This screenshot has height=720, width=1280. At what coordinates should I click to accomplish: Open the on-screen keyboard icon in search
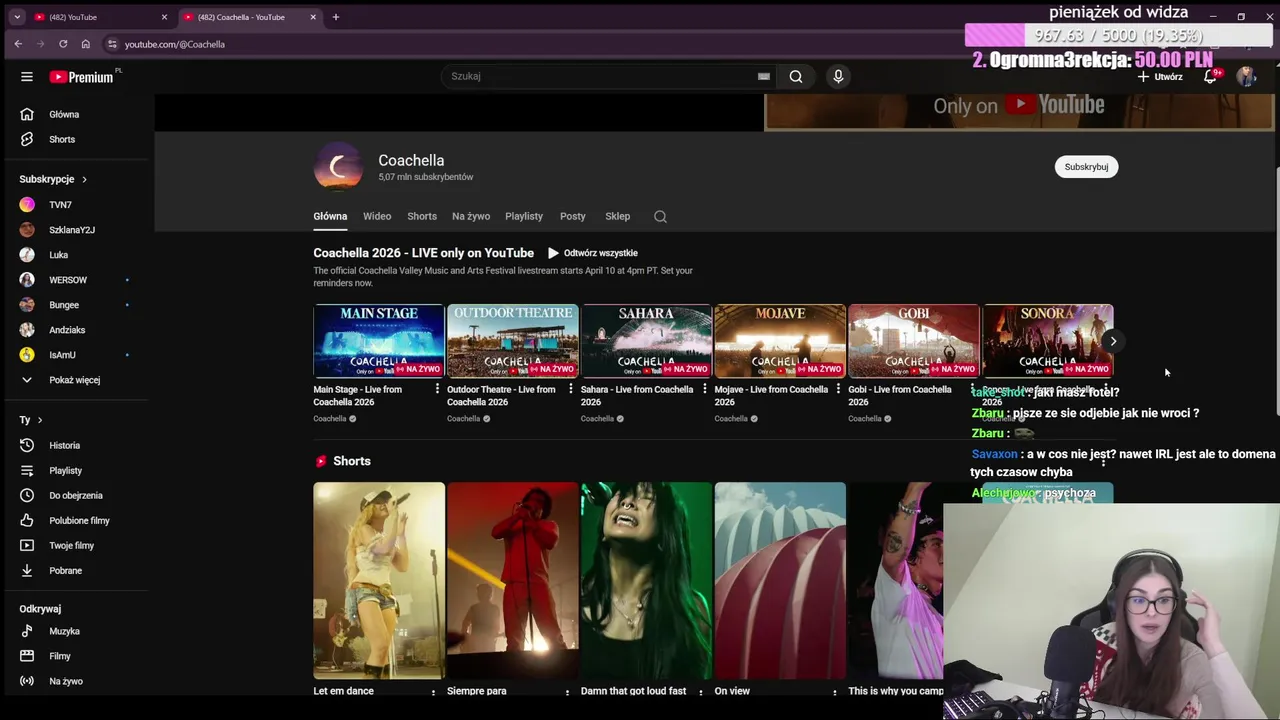pos(764,76)
